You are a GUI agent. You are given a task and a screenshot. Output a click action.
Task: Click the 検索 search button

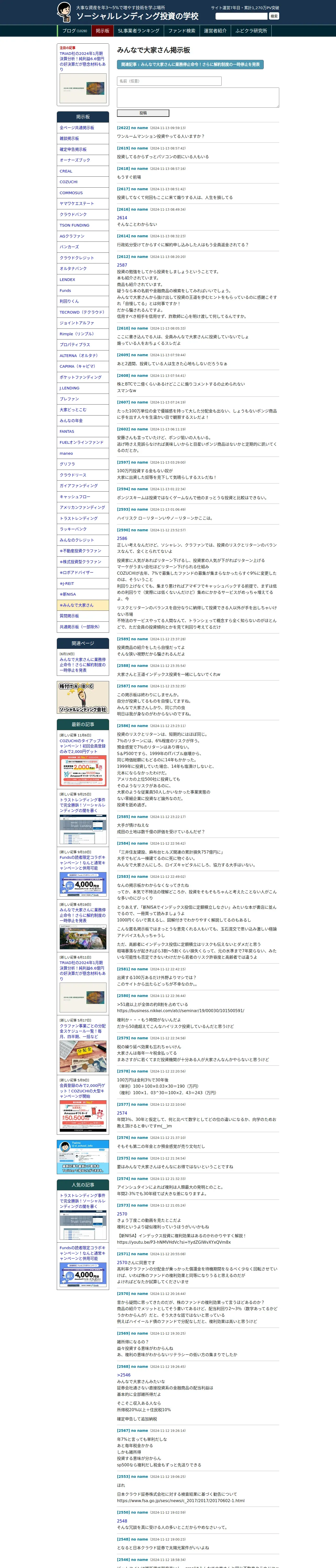[x=274, y=16]
